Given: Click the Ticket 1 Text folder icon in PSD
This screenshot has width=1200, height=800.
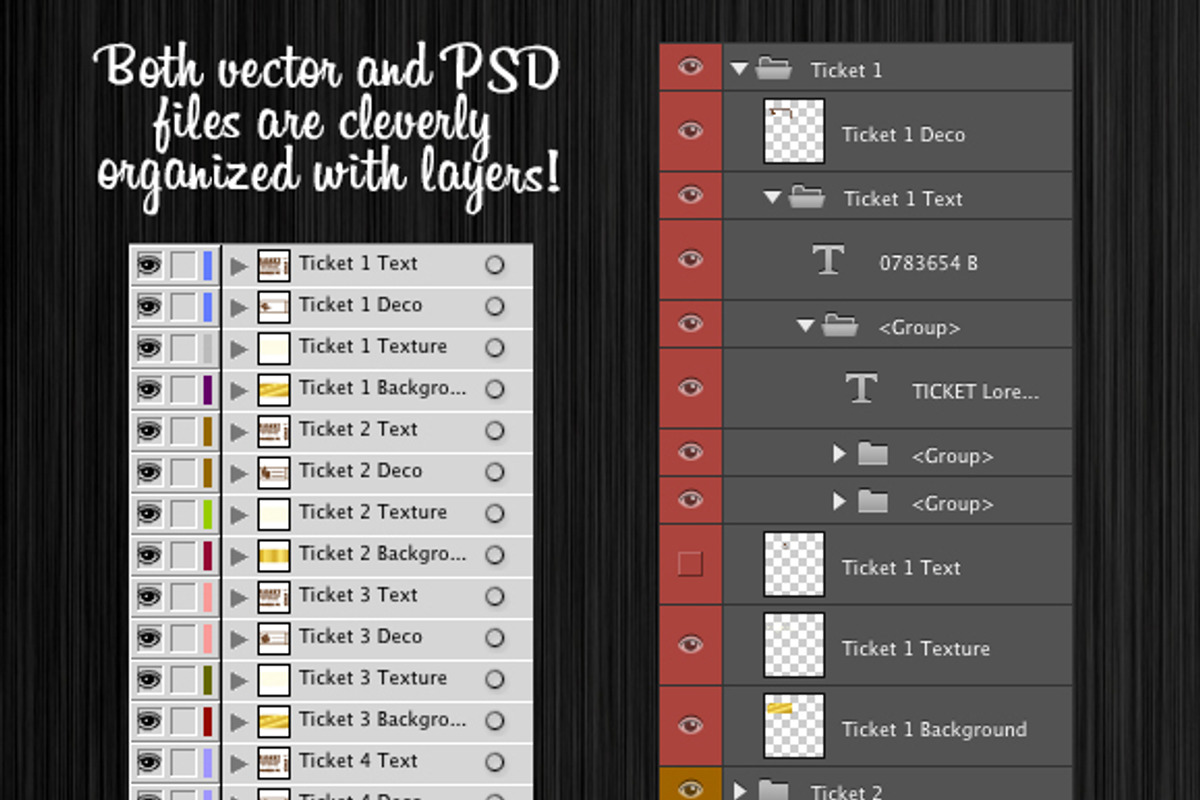Looking at the screenshot, I should coord(806,197).
